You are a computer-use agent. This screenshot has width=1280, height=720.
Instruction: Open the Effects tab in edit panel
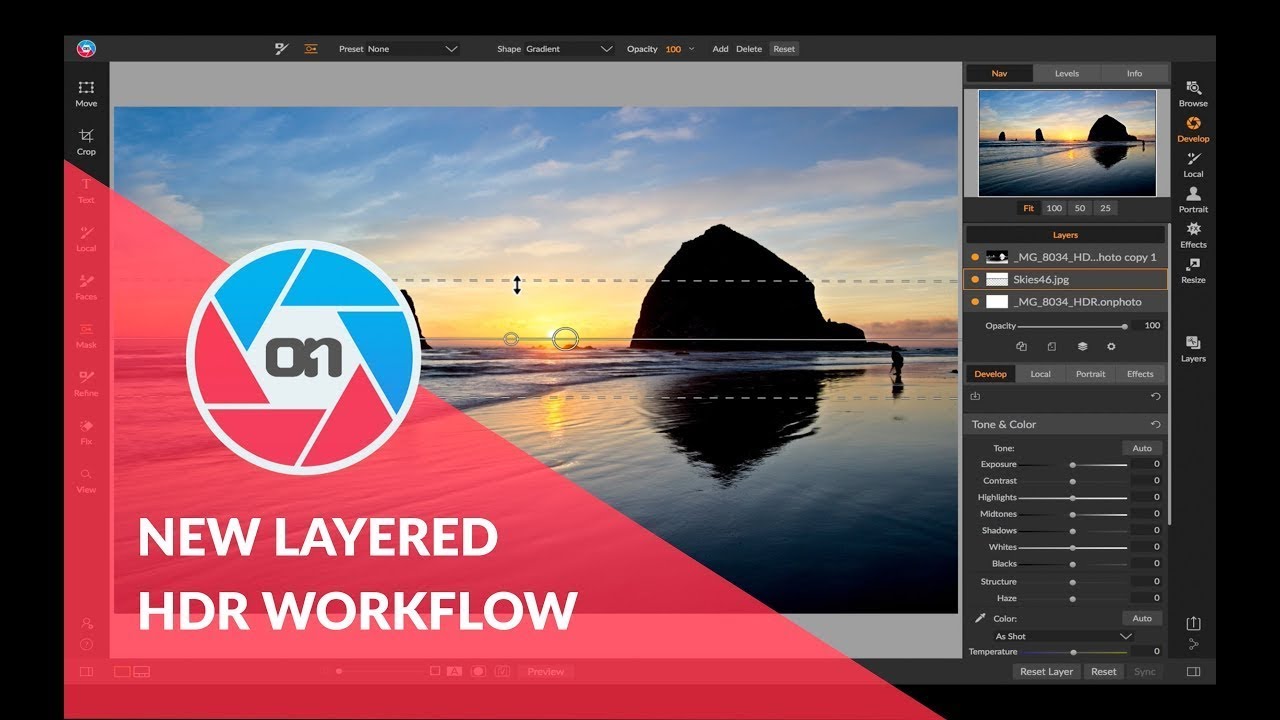point(1140,374)
